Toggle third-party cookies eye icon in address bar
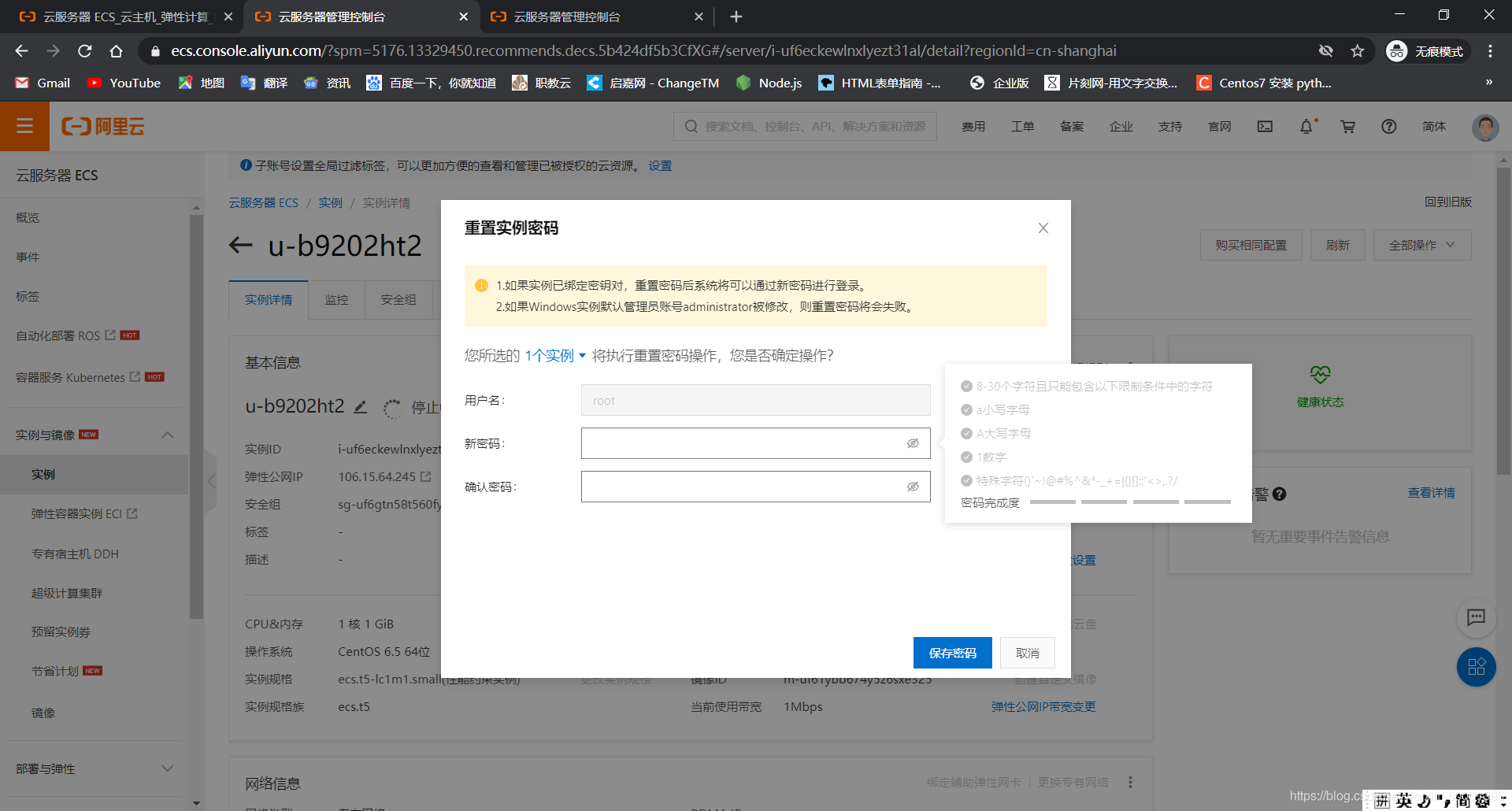Screen dimensions: 1512x811 [x=1326, y=50]
